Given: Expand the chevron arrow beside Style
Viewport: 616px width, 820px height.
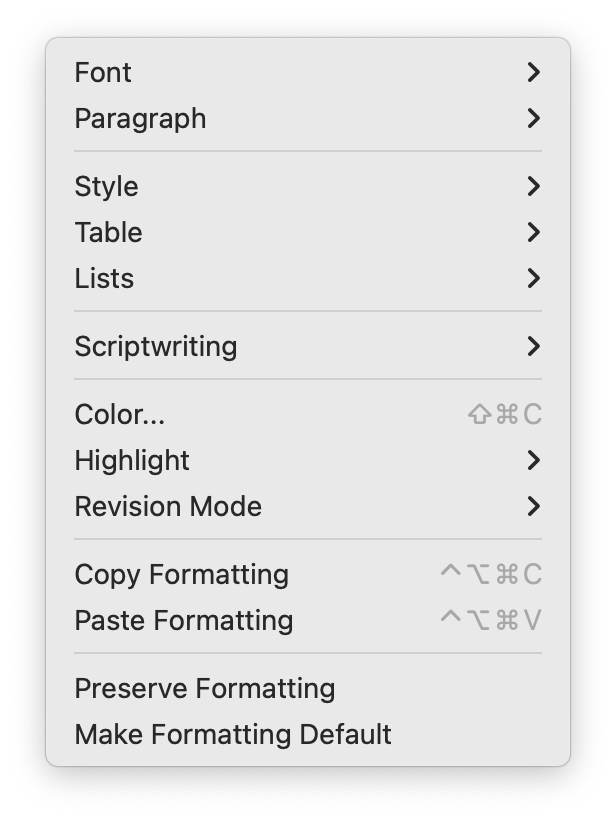Looking at the screenshot, I should click(533, 187).
